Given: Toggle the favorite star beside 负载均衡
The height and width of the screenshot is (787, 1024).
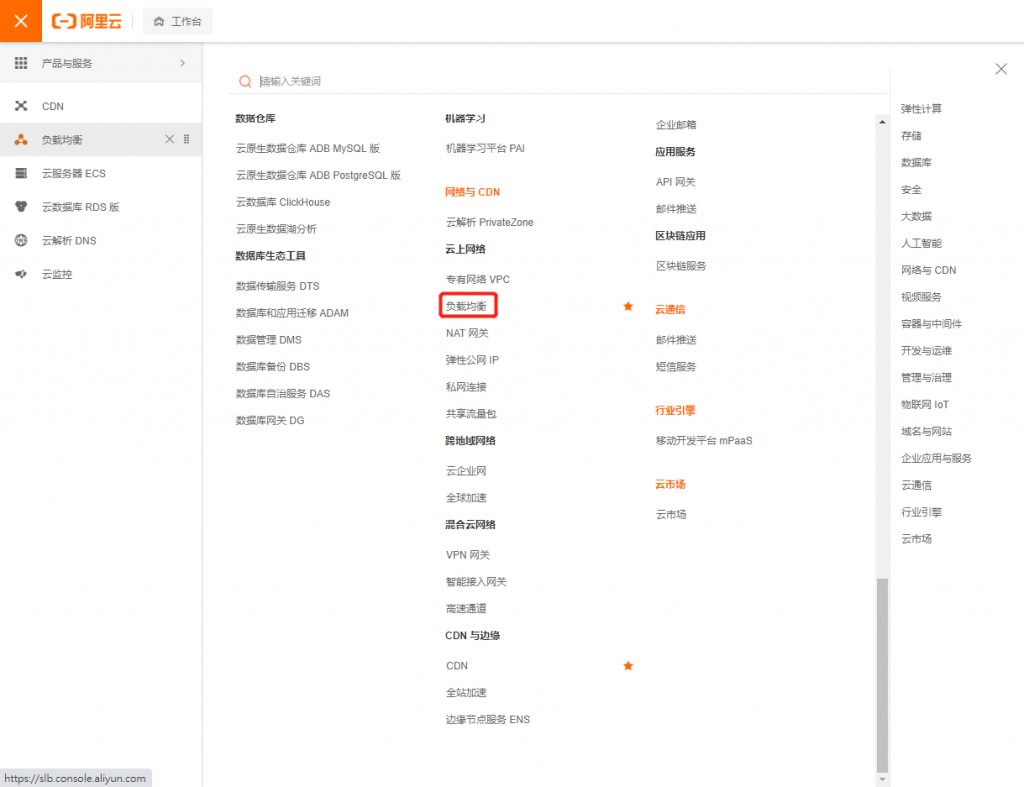Looking at the screenshot, I should (628, 306).
